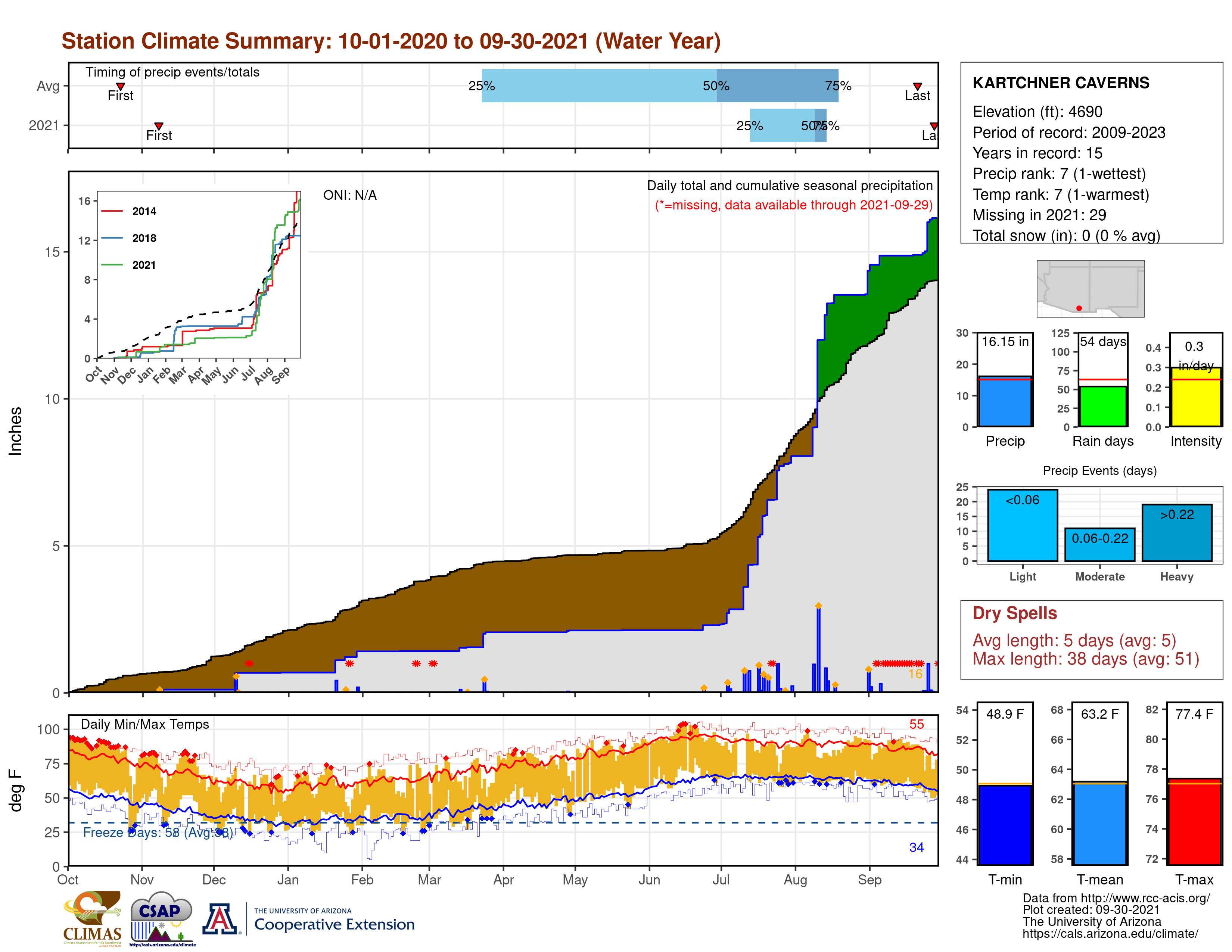Click the cals.arizona.edu/climate URL
Image resolution: width=1232 pixels, height=952 pixels.
1110,934
